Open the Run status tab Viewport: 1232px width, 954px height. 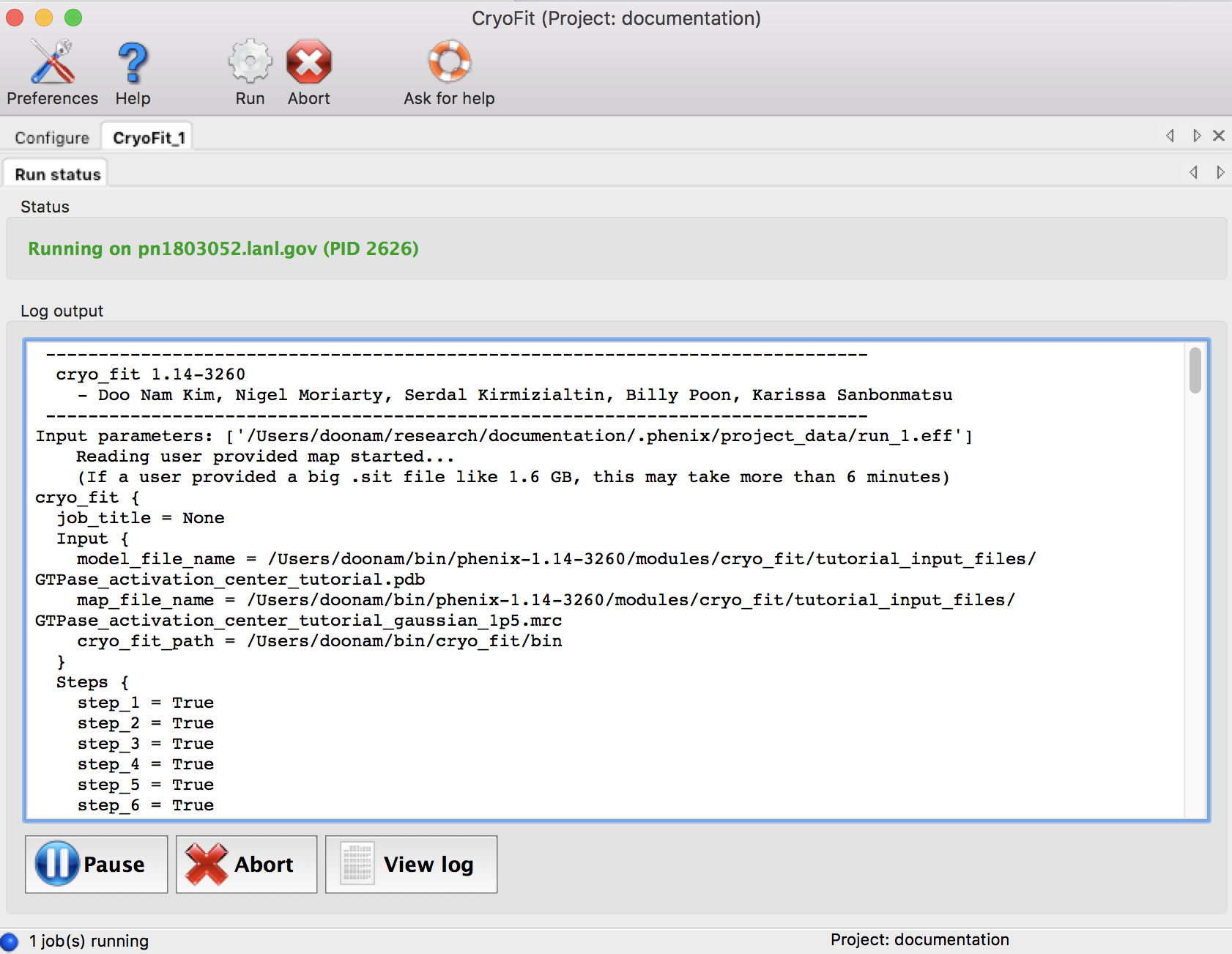pos(56,174)
